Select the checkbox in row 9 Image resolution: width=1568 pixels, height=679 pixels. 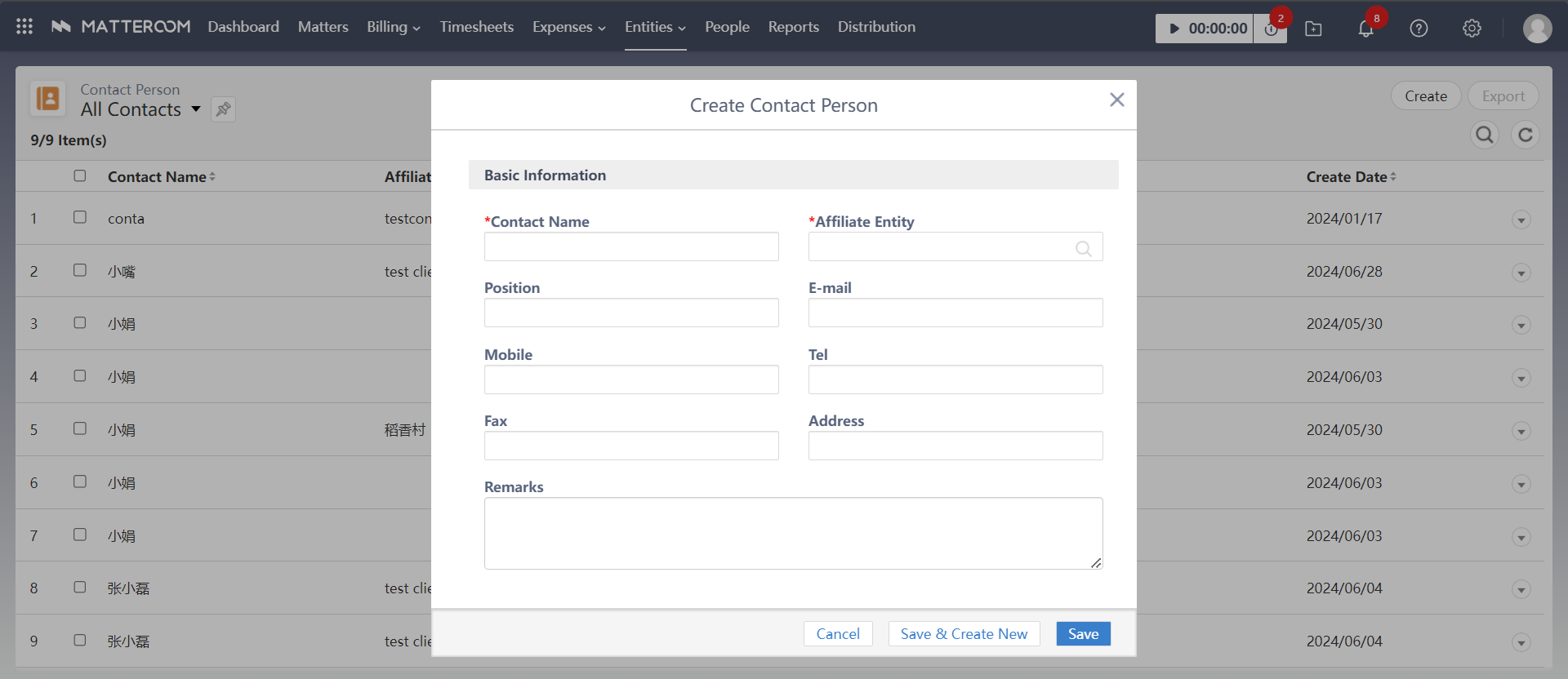click(x=80, y=640)
